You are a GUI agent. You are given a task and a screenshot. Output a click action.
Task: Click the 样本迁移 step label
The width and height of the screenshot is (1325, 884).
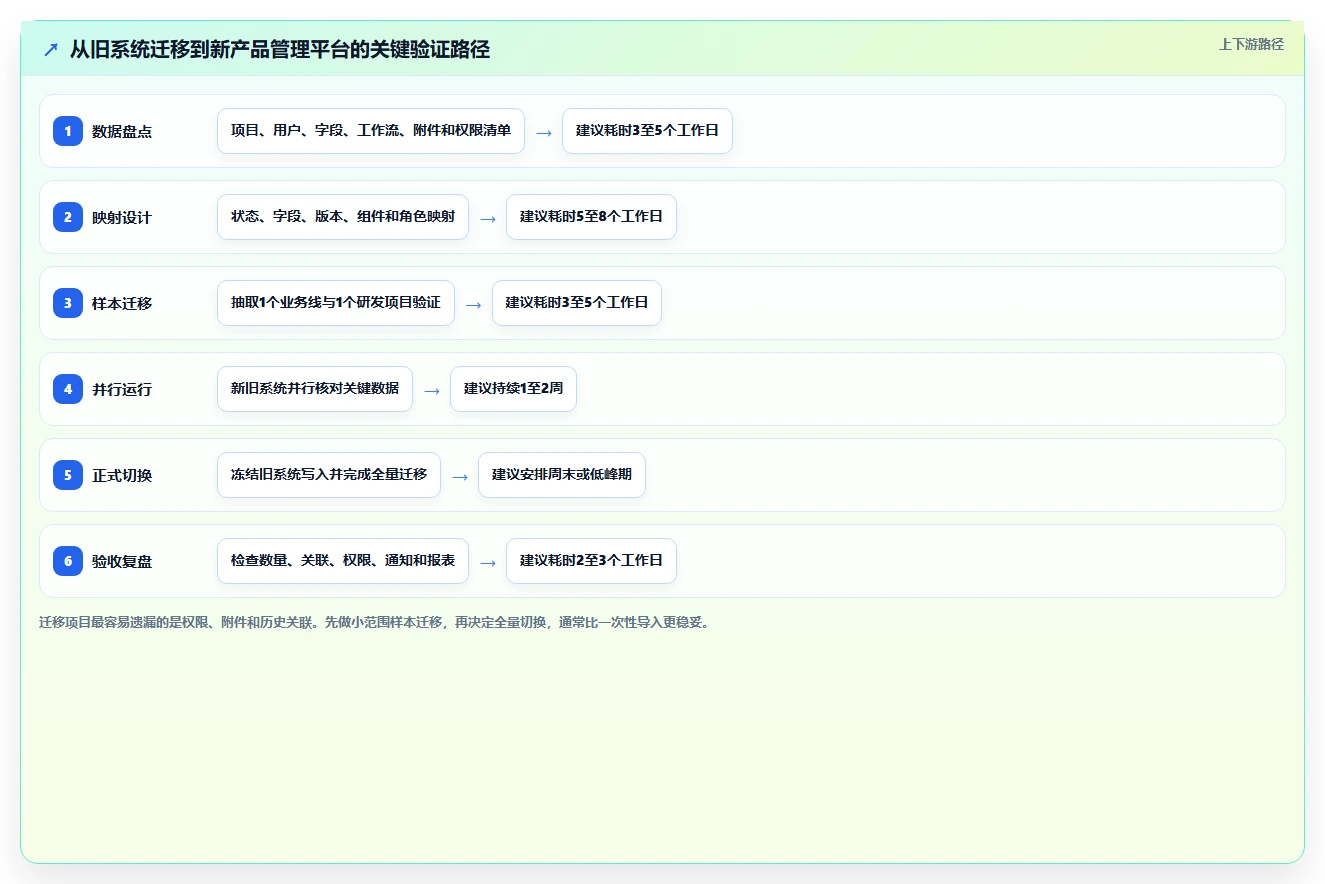[122, 303]
